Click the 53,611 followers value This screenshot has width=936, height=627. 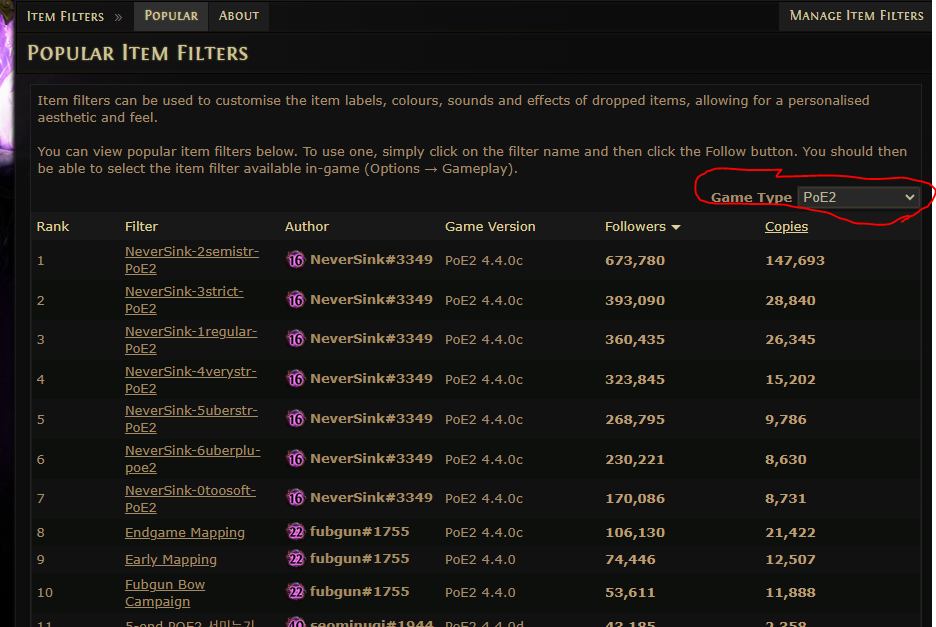(x=630, y=593)
